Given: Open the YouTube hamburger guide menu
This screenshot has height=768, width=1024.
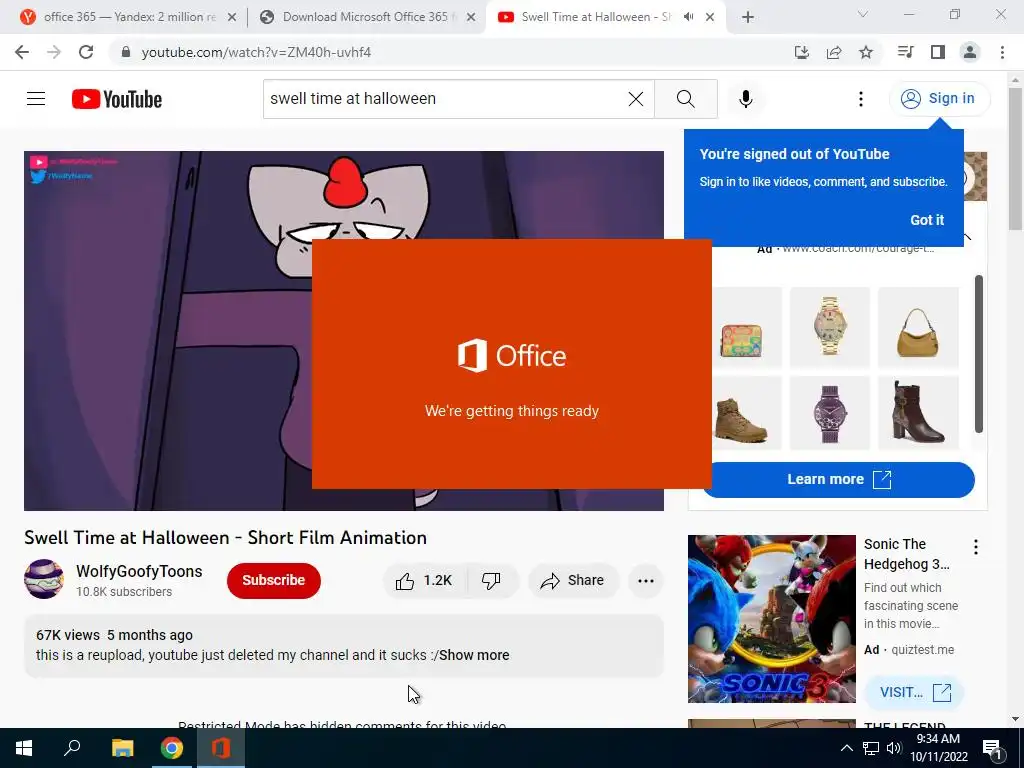Looking at the screenshot, I should tap(36, 99).
